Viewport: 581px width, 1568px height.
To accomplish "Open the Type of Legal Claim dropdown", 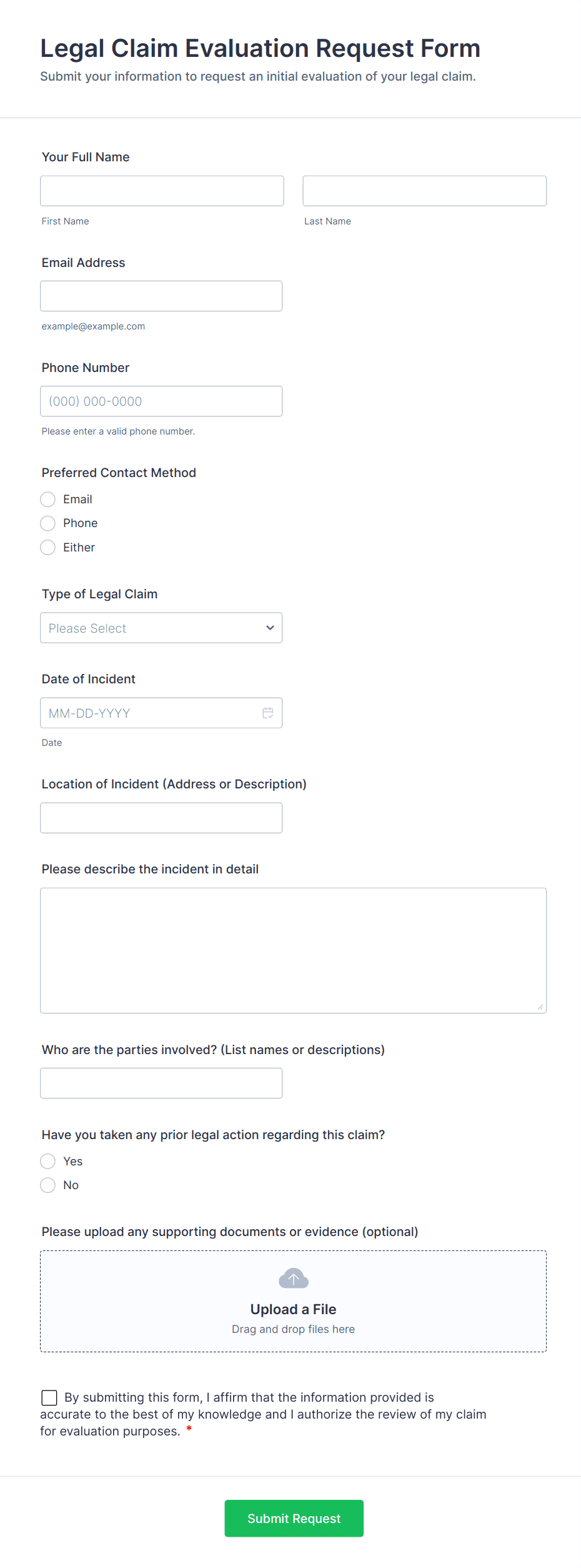I will click(161, 628).
